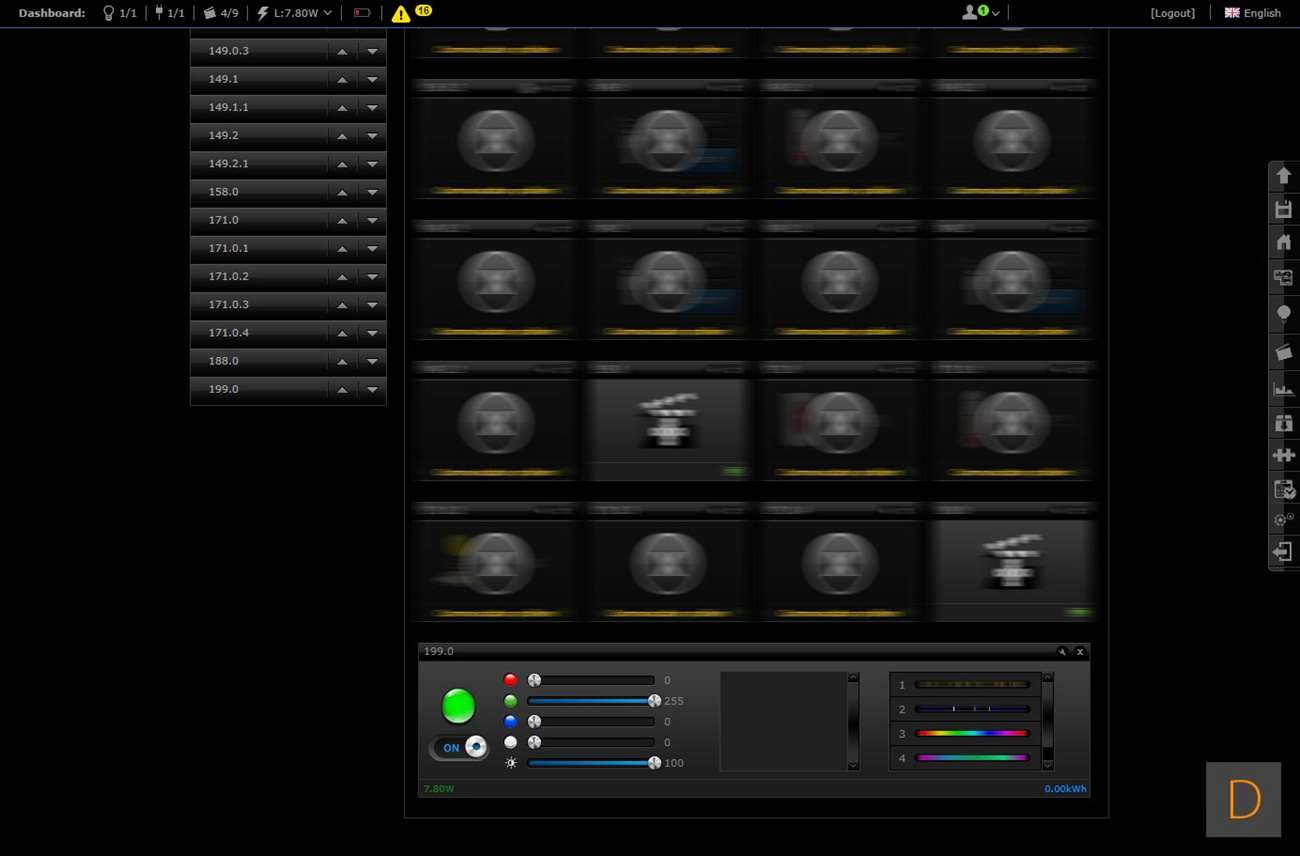Open the user account dropdown
This screenshot has height=856, width=1300.
(980, 13)
